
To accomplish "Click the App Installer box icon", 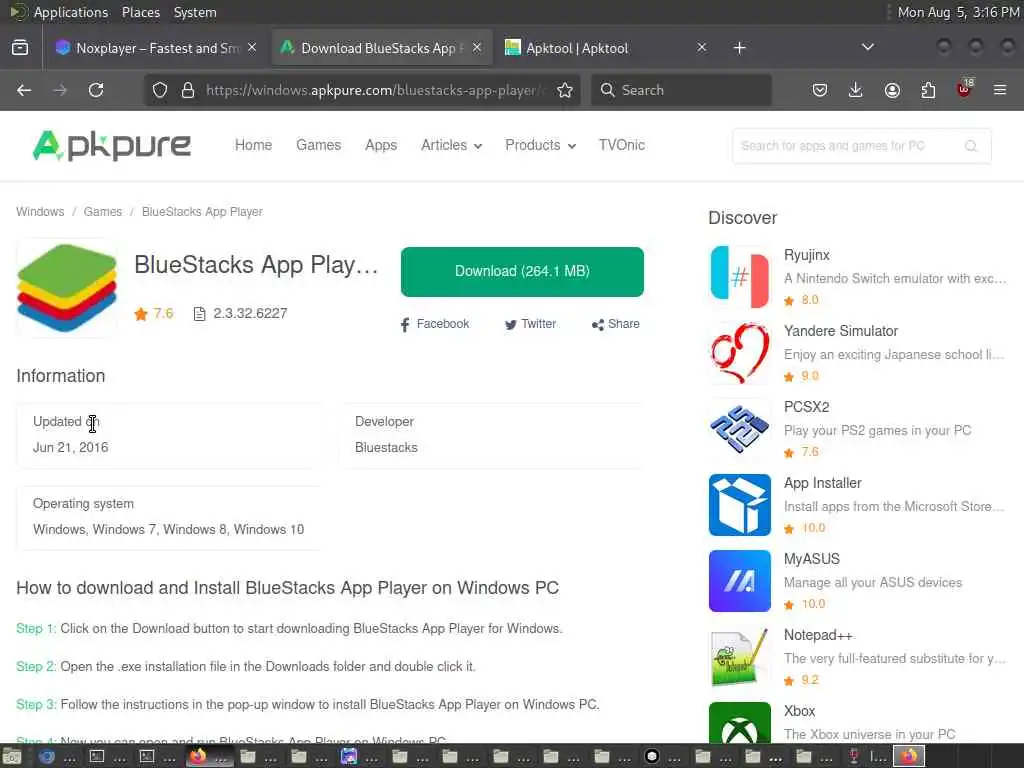I will pyautogui.click(x=740, y=505).
